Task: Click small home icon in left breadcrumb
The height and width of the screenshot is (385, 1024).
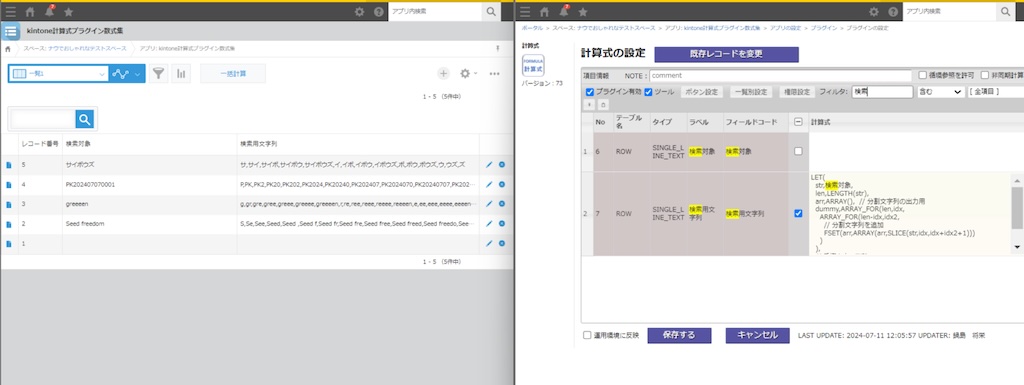Action: click(7, 48)
